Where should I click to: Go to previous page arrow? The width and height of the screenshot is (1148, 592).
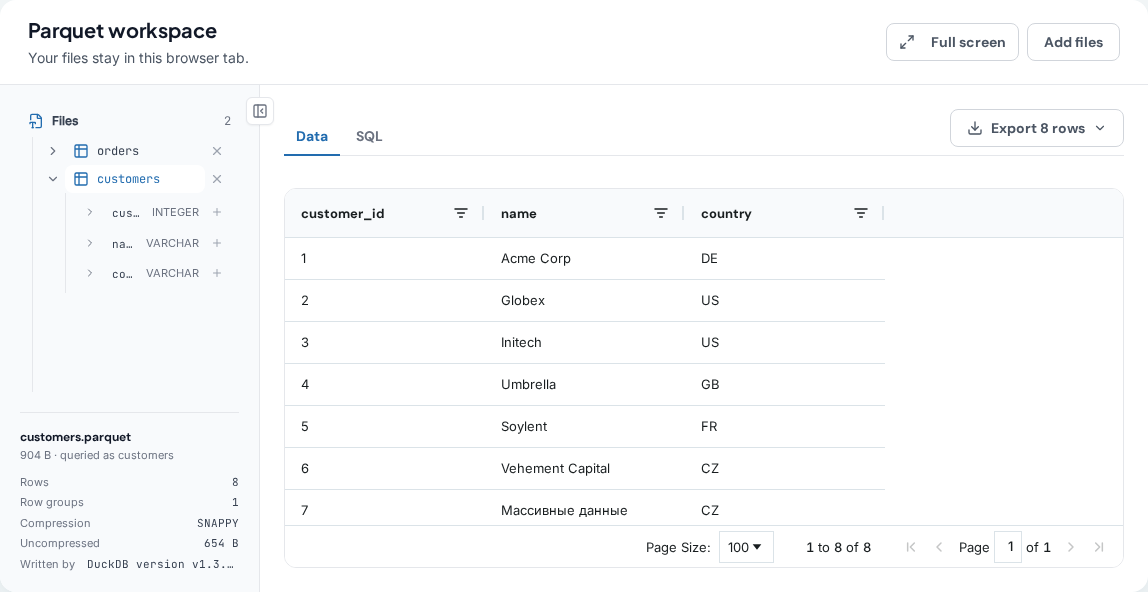coord(939,547)
